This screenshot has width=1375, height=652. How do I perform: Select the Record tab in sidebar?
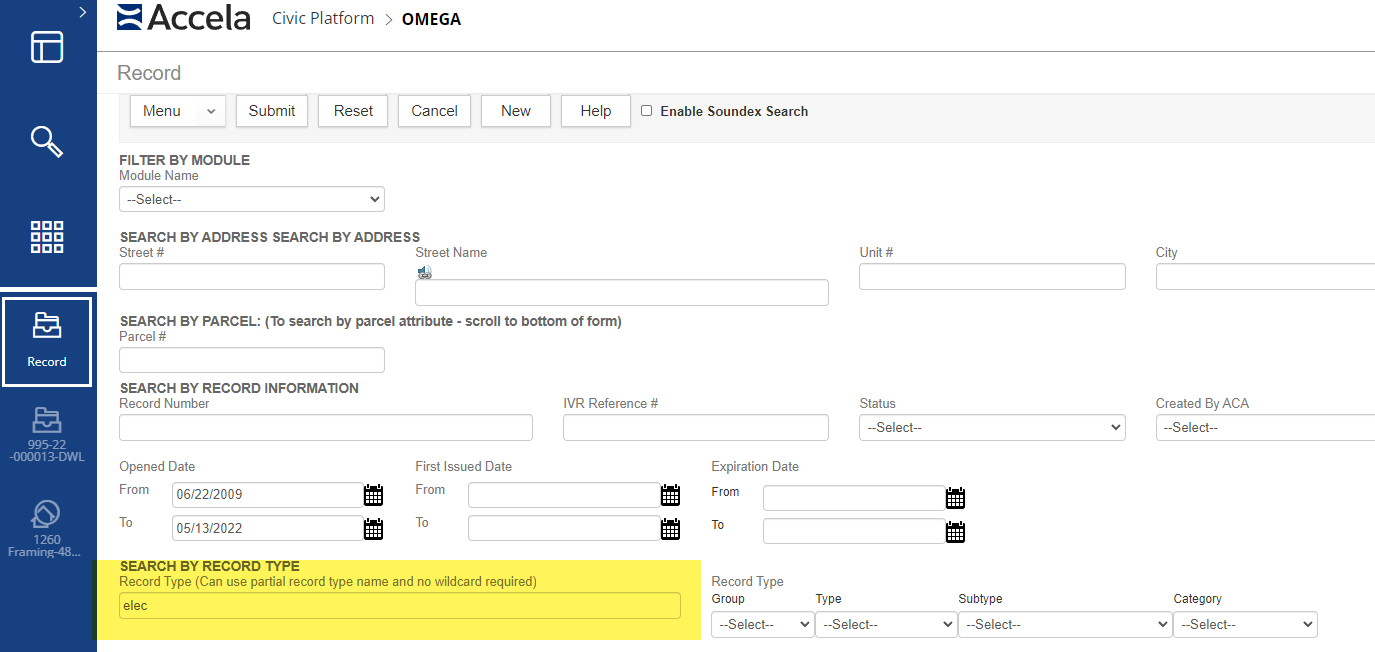click(47, 341)
